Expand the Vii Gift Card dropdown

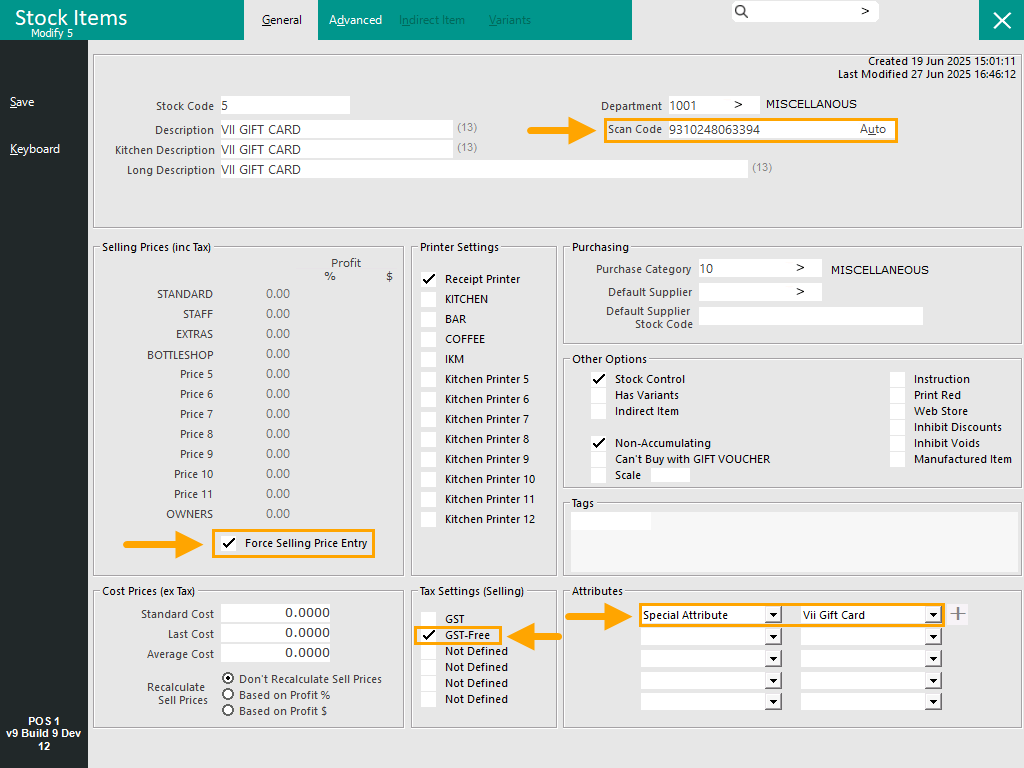pyautogui.click(x=933, y=615)
